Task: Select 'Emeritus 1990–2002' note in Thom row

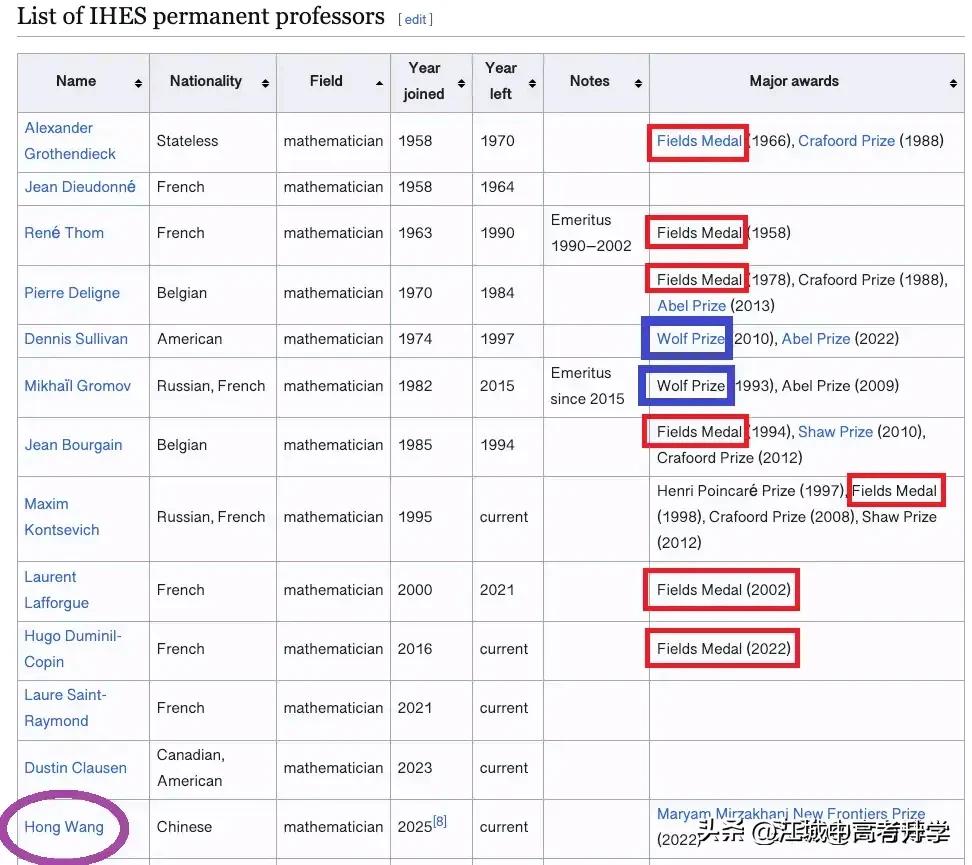Action: (591, 233)
